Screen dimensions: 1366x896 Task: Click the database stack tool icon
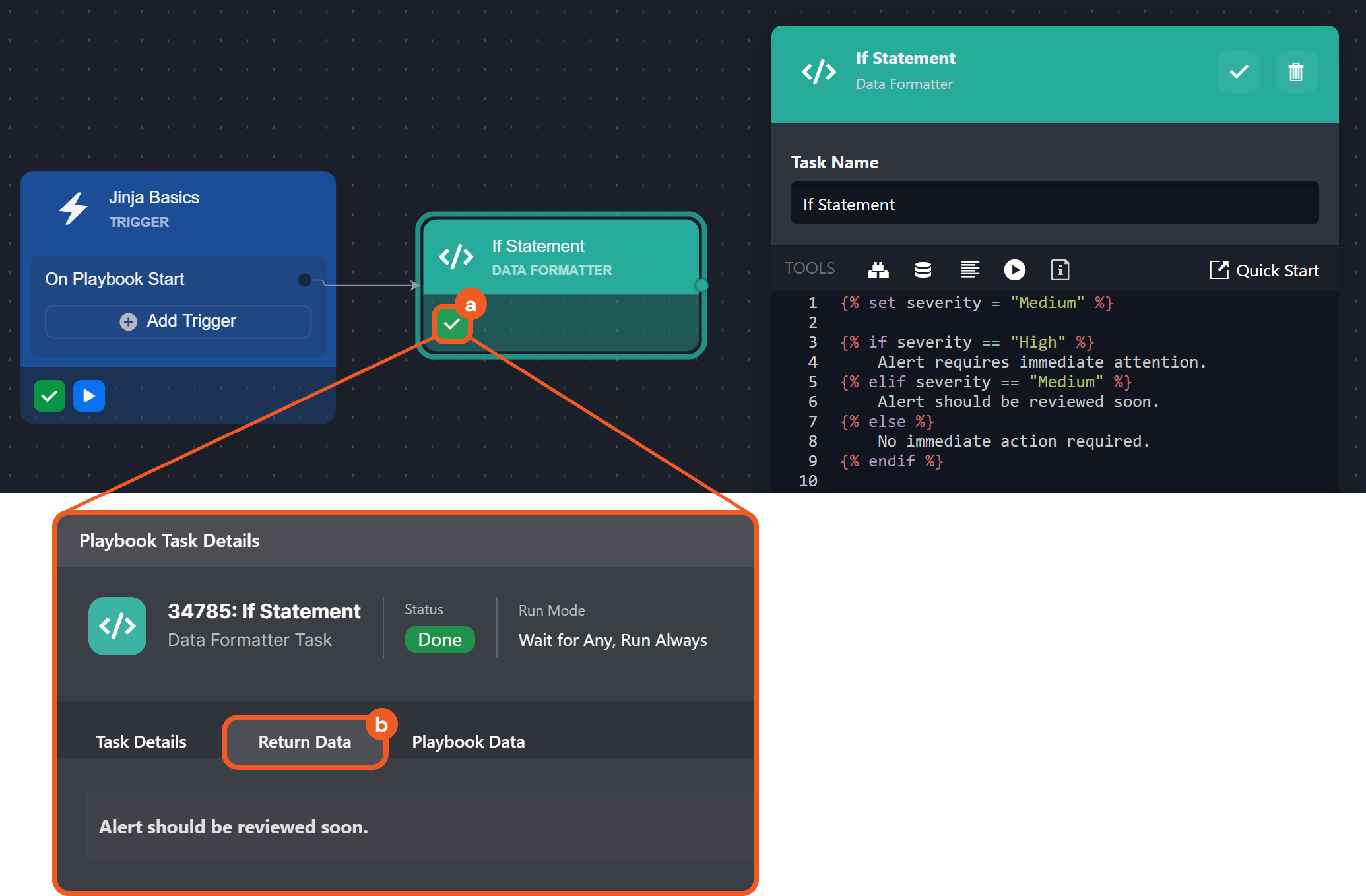(x=923, y=270)
